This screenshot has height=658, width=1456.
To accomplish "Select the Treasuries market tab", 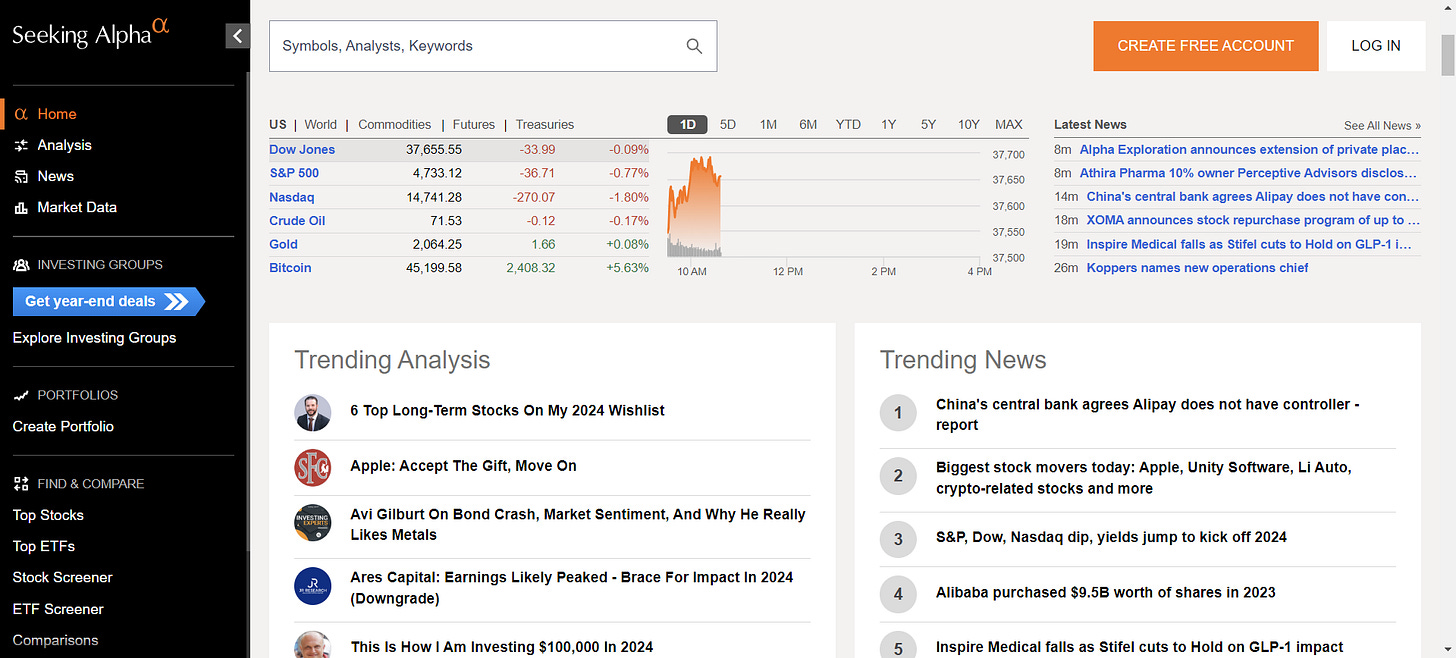I will (x=545, y=125).
